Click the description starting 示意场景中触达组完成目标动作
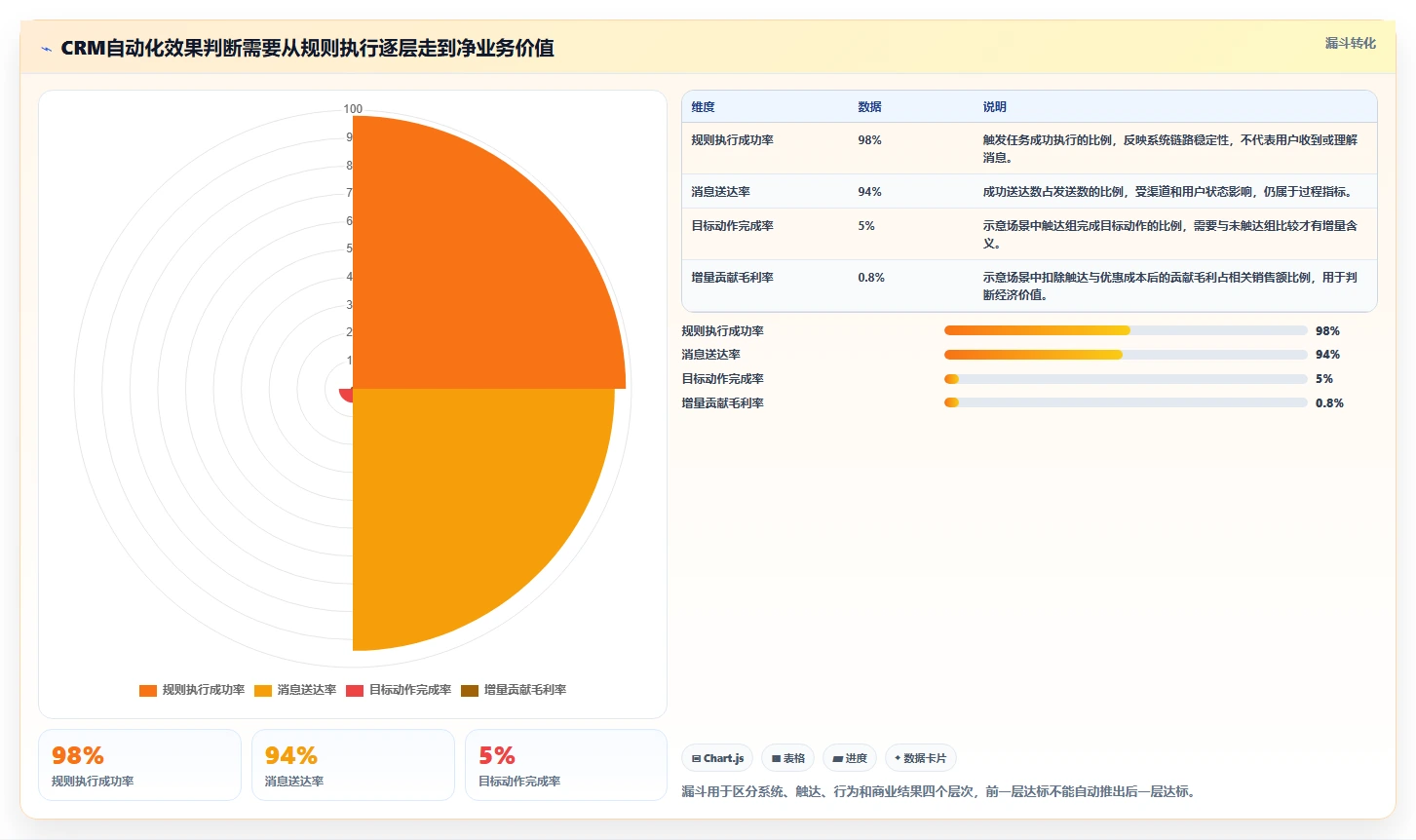1416x840 pixels. click(x=1170, y=235)
